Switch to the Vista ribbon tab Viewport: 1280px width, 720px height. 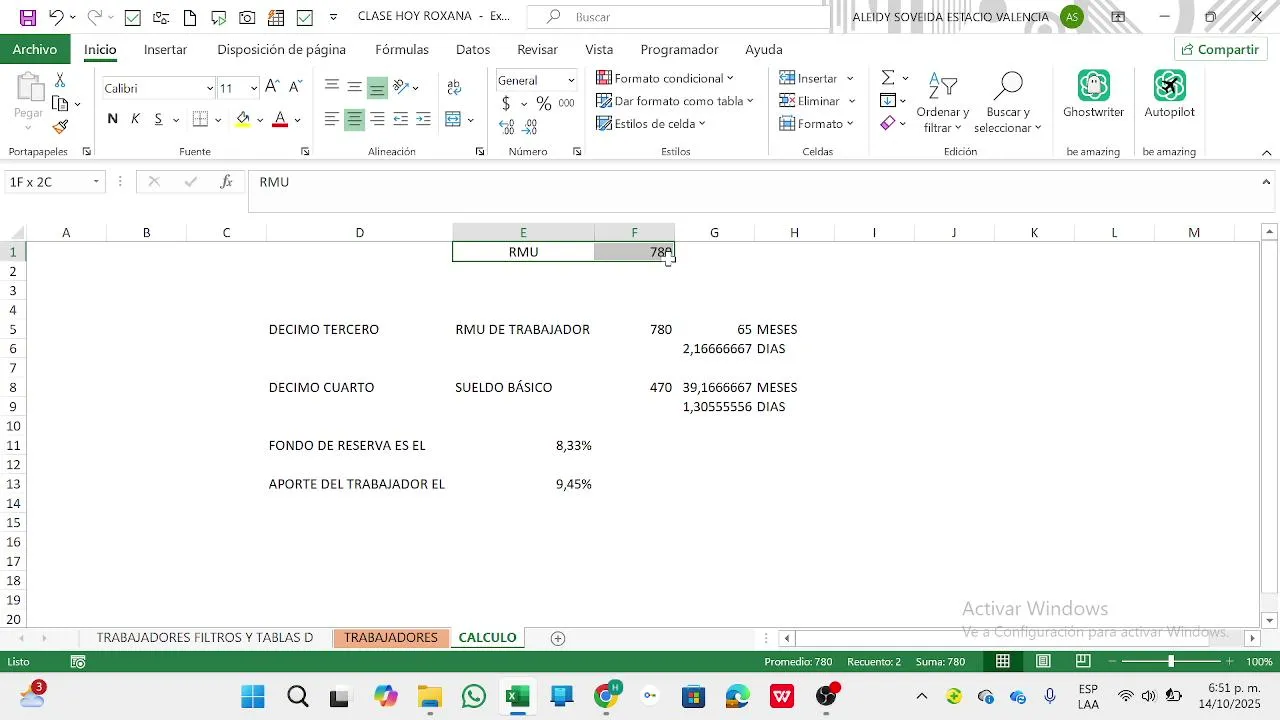pos(599,49)
